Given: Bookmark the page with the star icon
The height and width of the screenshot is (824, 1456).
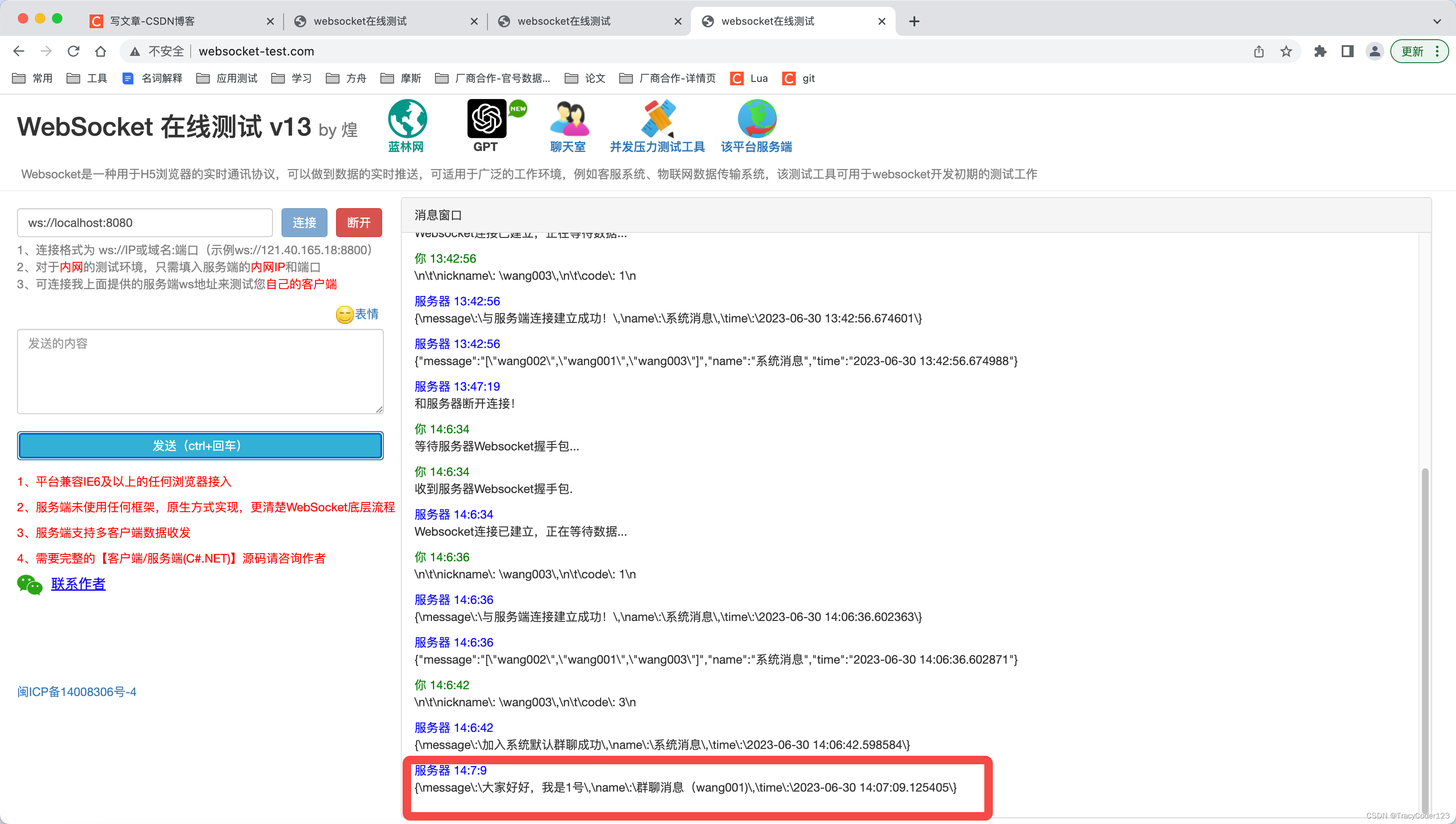Looking at the screenshot, I should click(1286, 51).
